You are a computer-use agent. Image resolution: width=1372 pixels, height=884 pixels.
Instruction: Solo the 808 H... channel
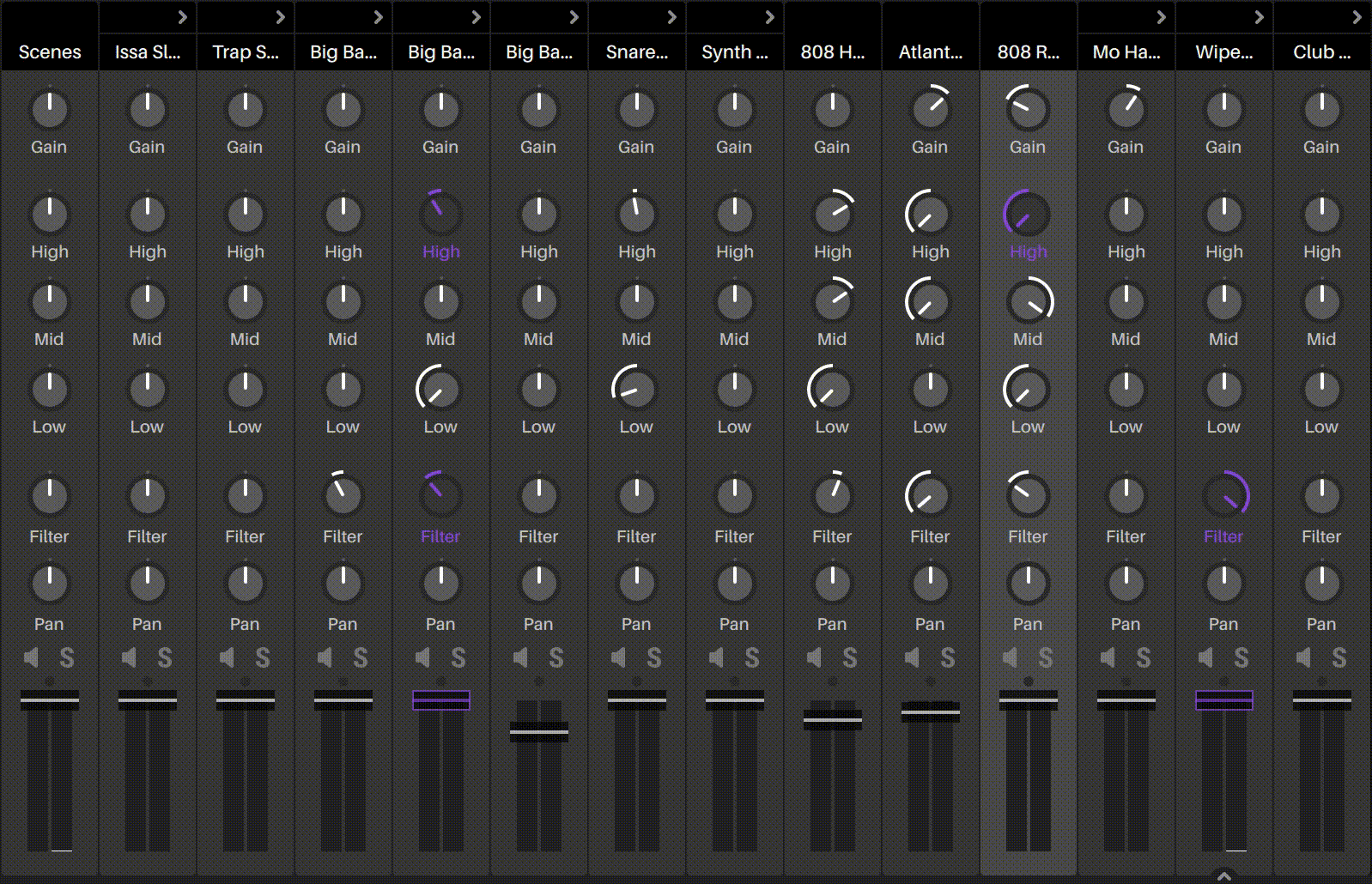(x=850, y=658)
